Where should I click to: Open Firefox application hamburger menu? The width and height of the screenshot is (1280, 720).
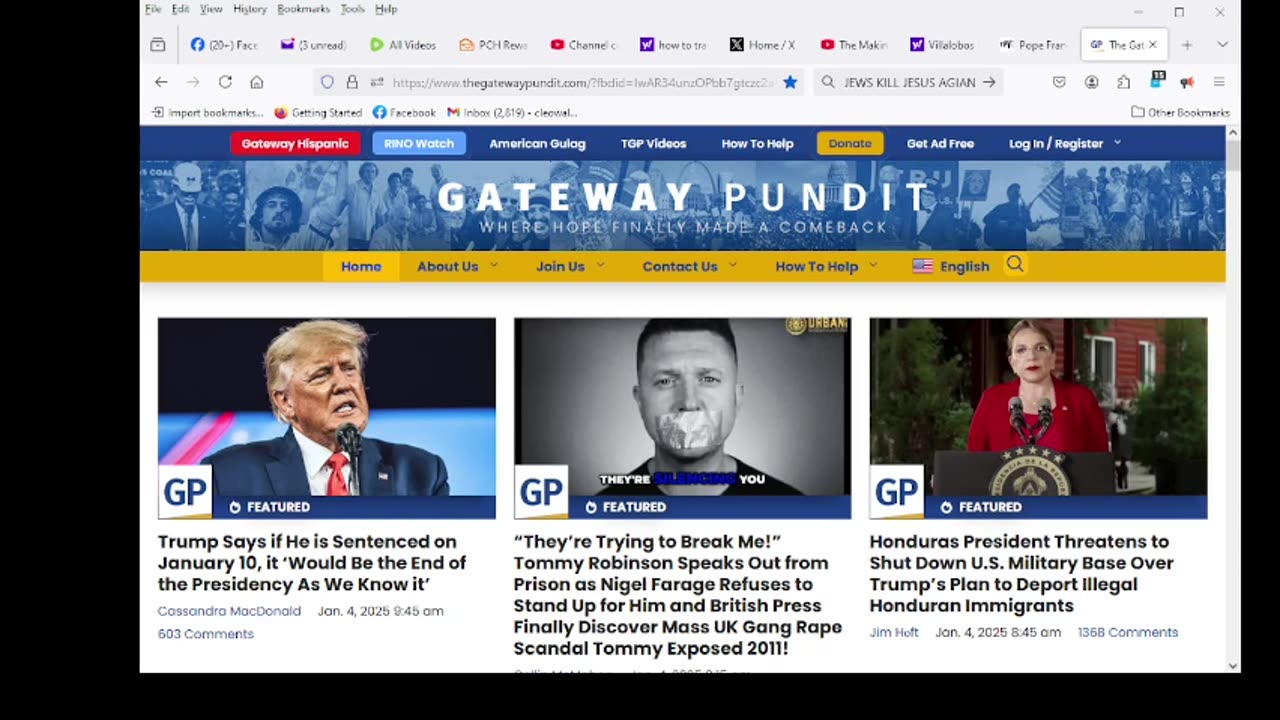pos(1219,82)
